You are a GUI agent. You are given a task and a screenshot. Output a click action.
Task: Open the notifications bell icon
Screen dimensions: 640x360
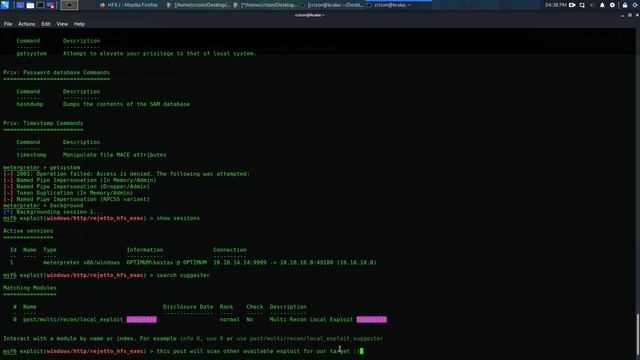click(602, 5)
